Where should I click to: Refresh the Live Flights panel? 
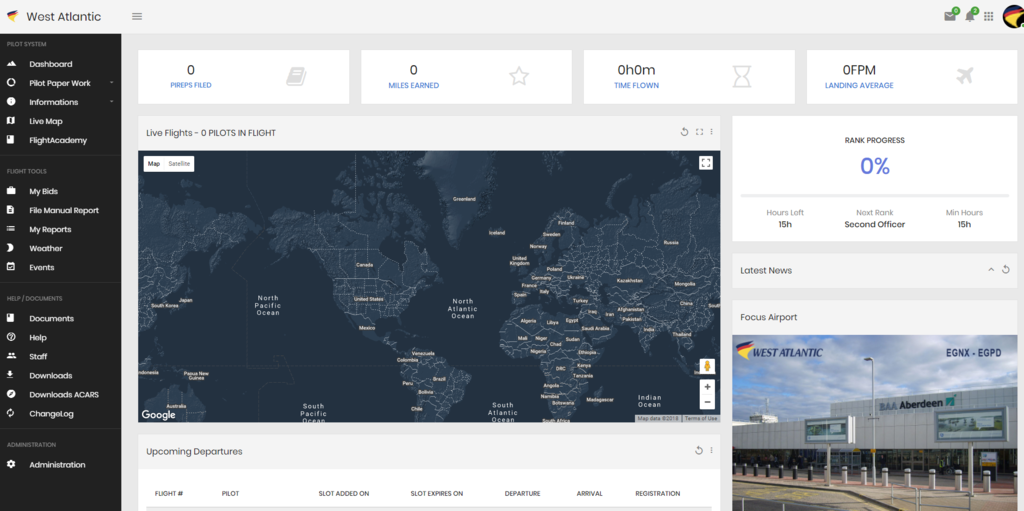coord(685,132)
